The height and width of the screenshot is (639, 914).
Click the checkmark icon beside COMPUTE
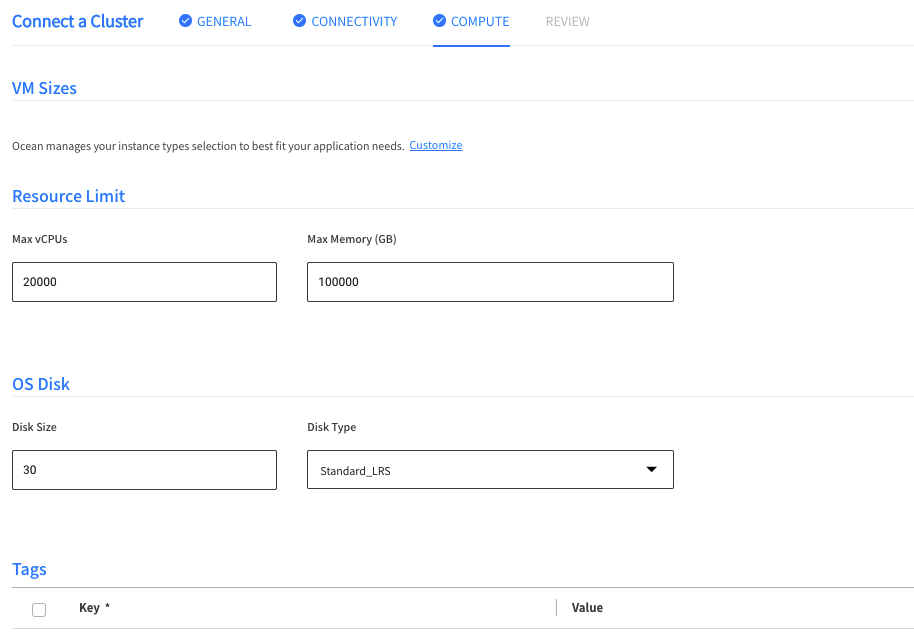(x=439, y=21)
